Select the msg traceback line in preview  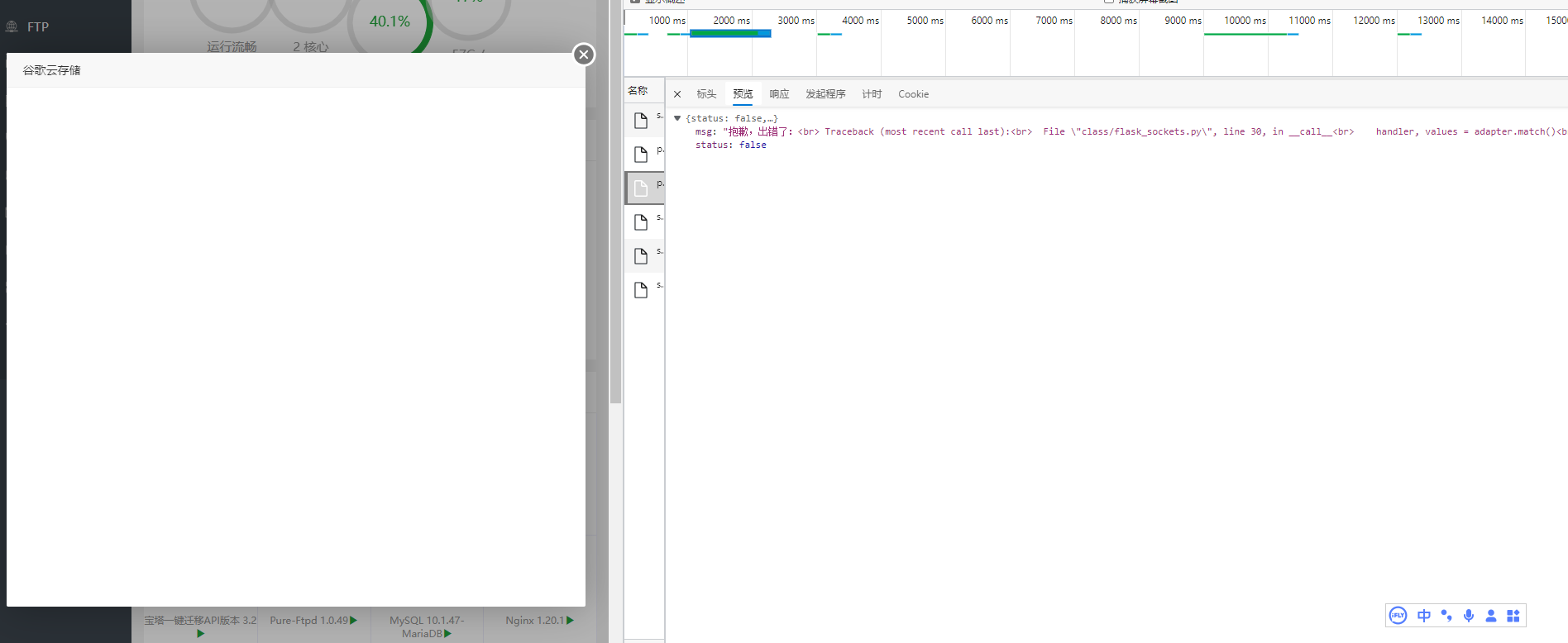click(1130, 131)
